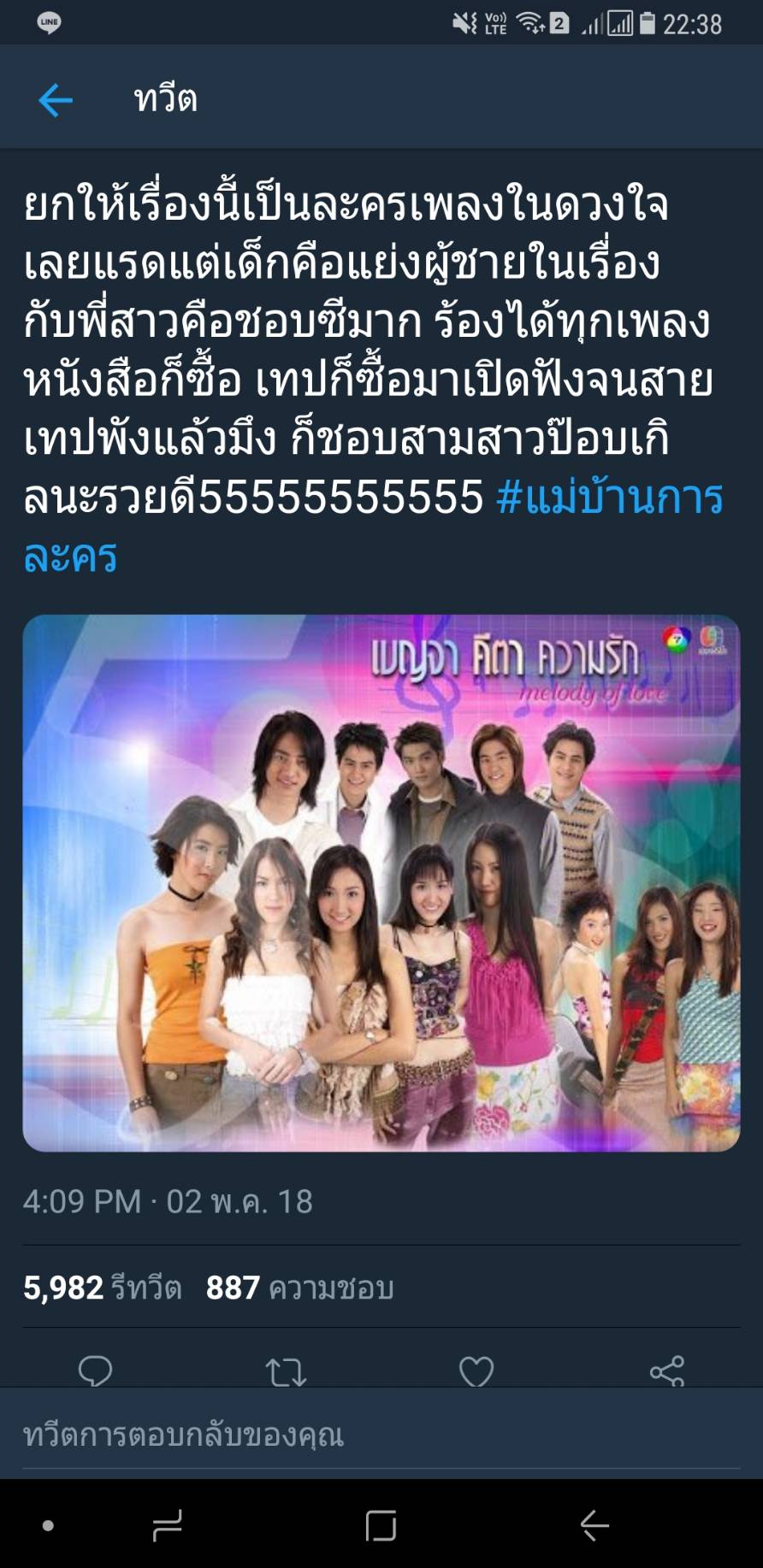This screenshot has width=763, height=1568.
Task: Open the drama poster image
Action: (x=381, y=882)
